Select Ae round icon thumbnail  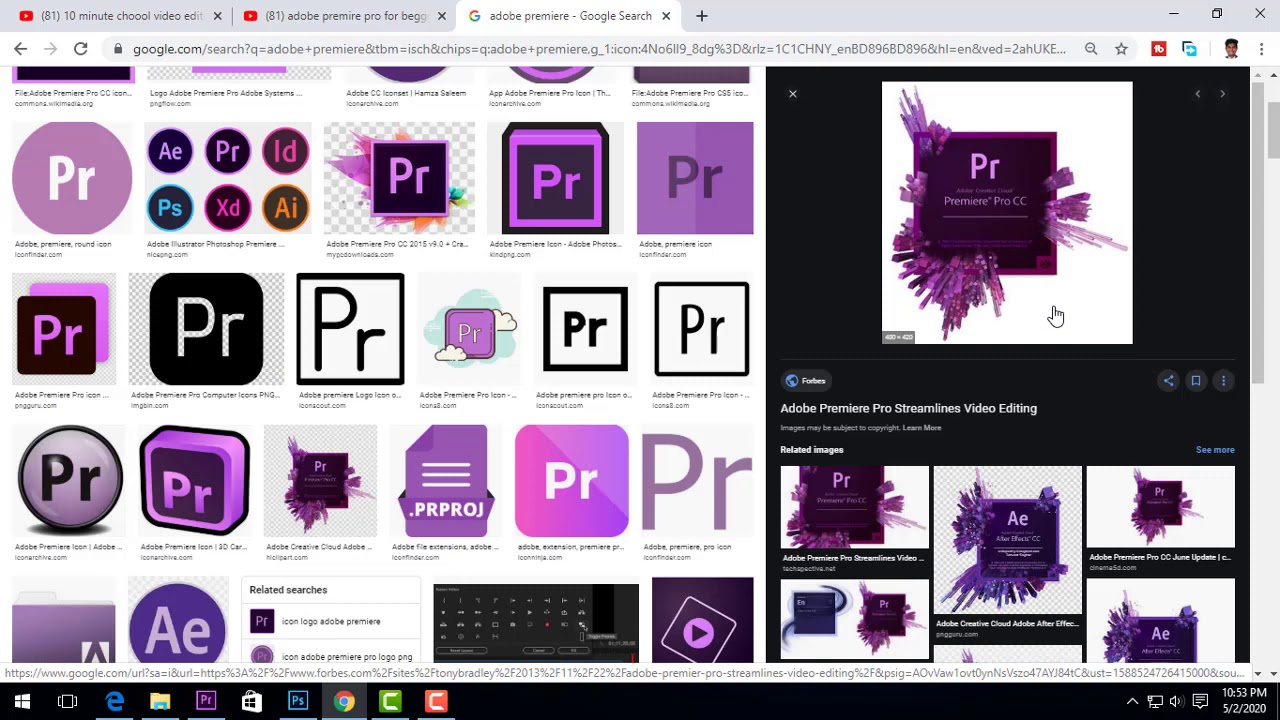178,620
